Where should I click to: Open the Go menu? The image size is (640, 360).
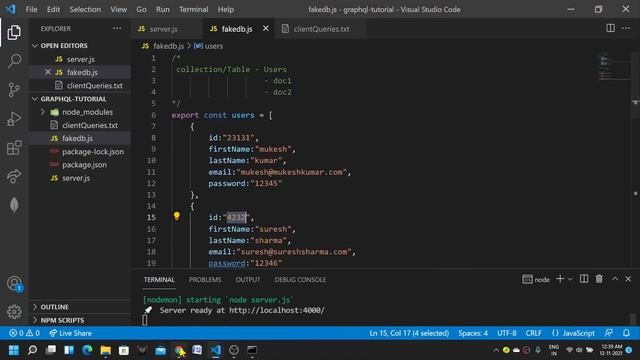pos(141,9)
